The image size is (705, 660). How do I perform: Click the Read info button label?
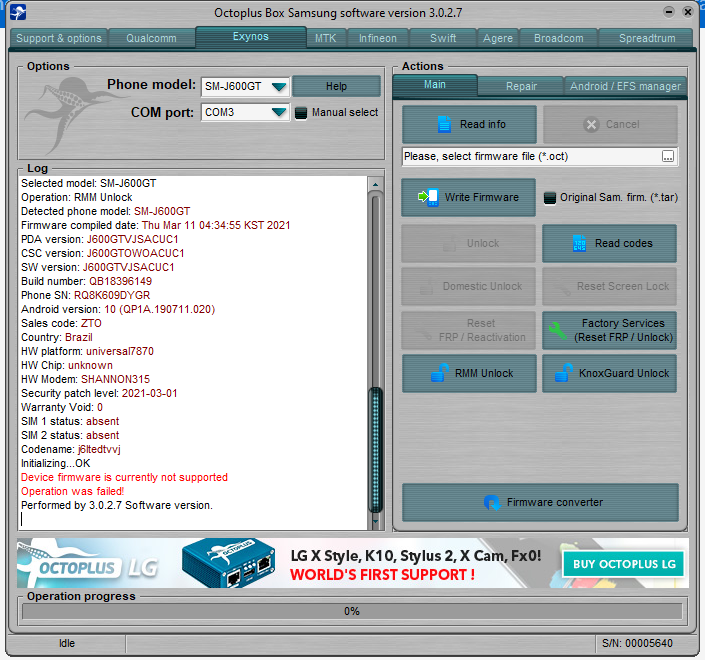(482, 125)
